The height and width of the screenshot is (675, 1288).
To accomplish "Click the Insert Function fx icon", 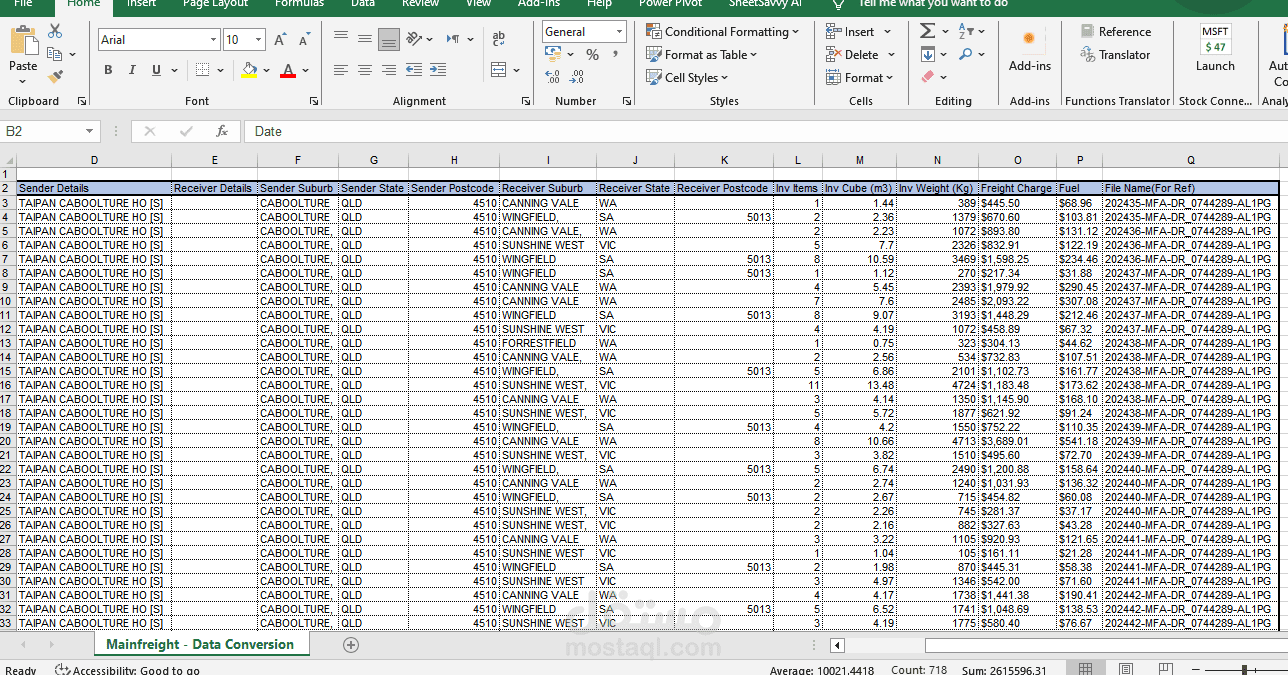I will [x=222, y=131].
